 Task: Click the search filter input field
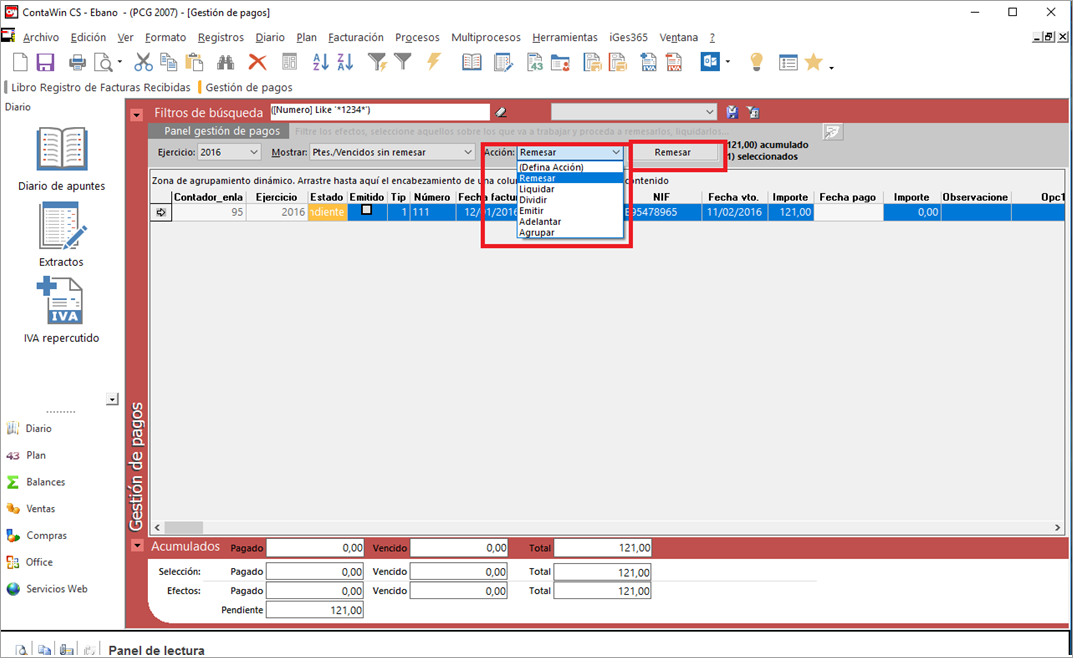(x=380, y=111)
